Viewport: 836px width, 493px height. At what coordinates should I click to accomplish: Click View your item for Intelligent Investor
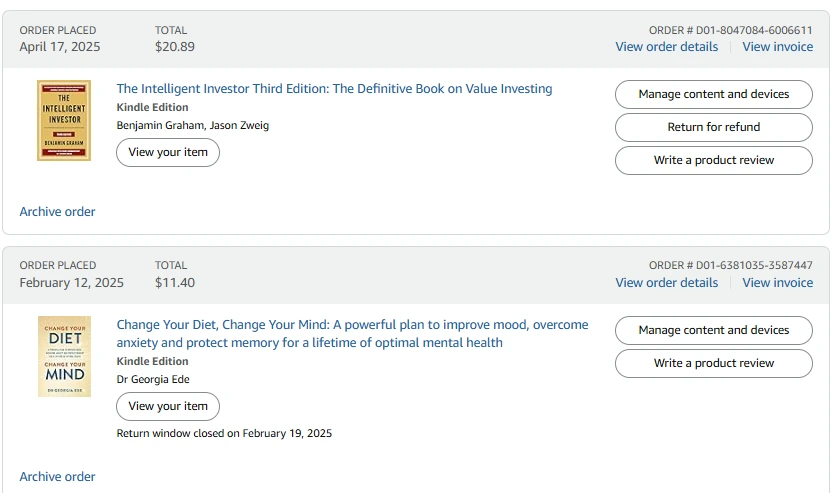tap(168, 152)
